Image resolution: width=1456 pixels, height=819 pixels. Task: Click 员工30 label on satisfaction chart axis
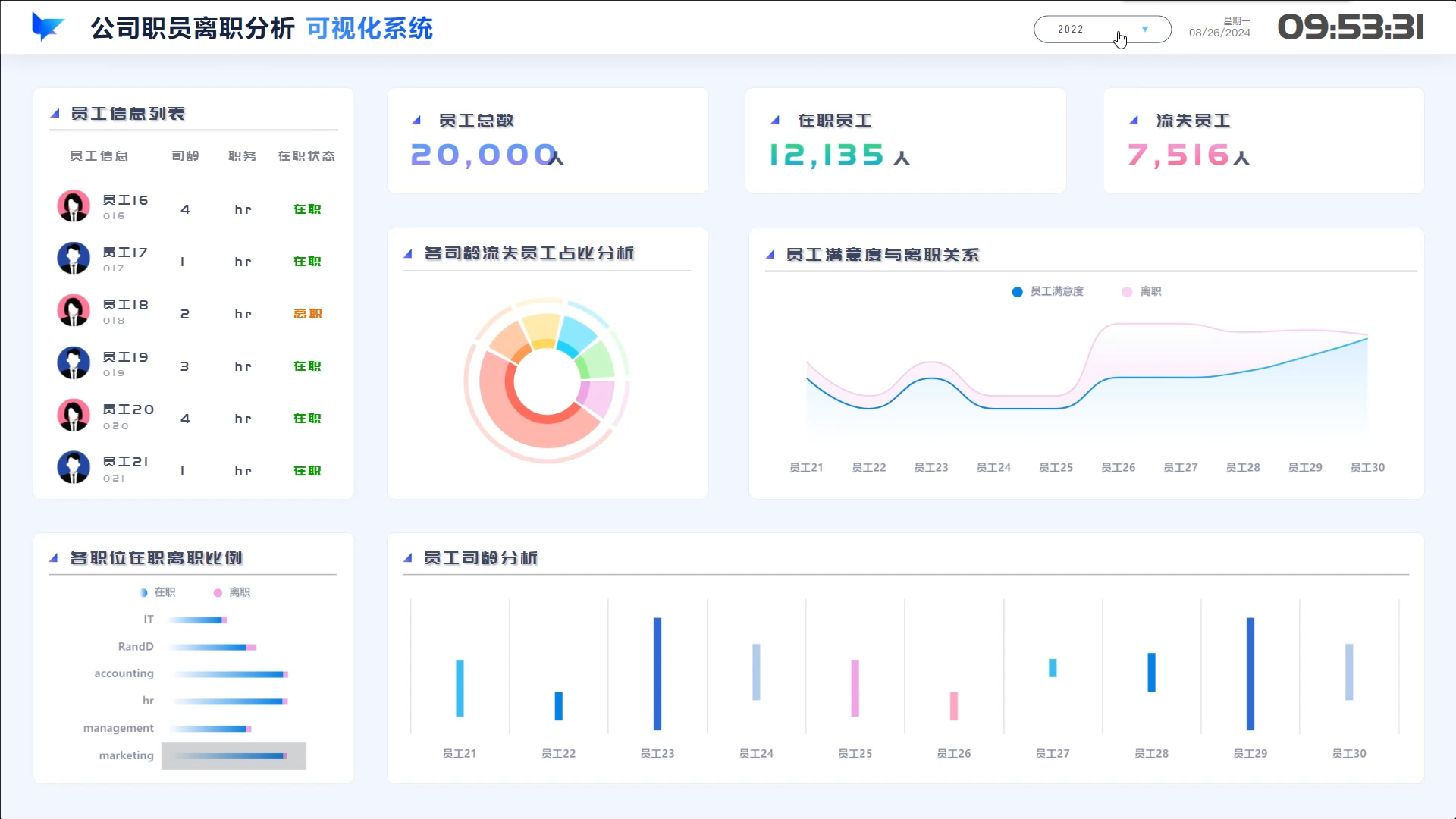tap(1367, 468)
